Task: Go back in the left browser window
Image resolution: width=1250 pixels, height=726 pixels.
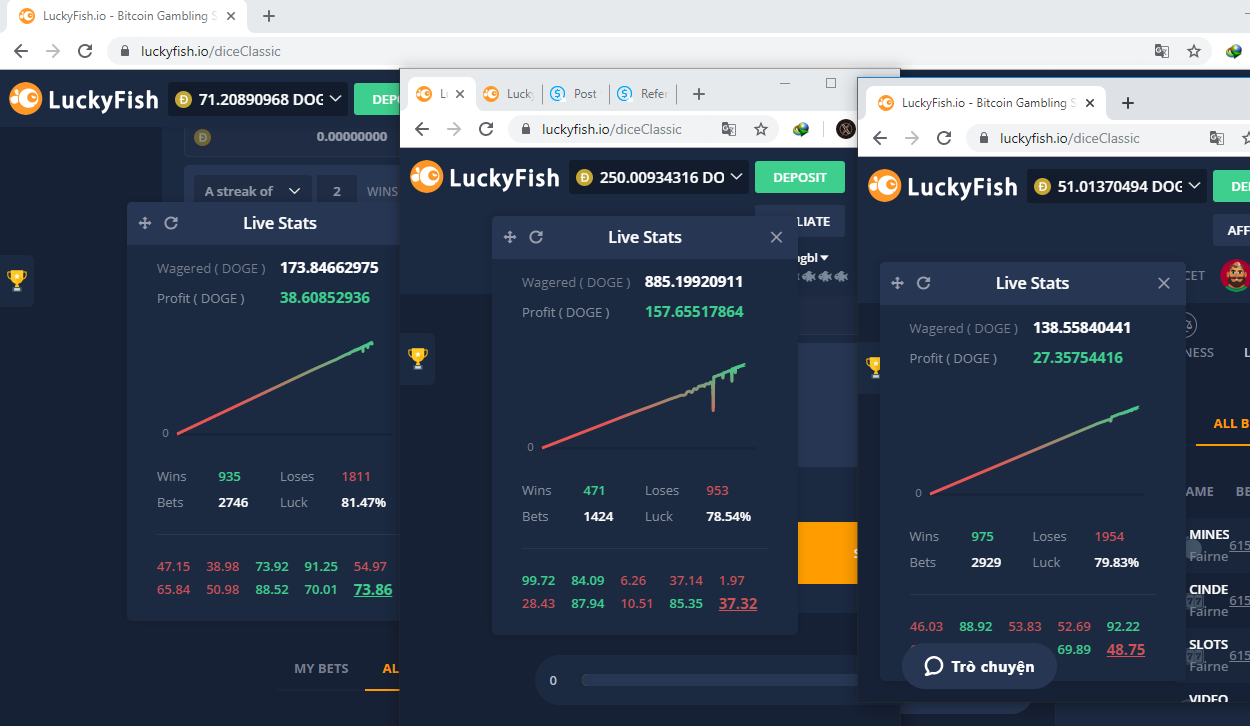Action: pos(21,51)
